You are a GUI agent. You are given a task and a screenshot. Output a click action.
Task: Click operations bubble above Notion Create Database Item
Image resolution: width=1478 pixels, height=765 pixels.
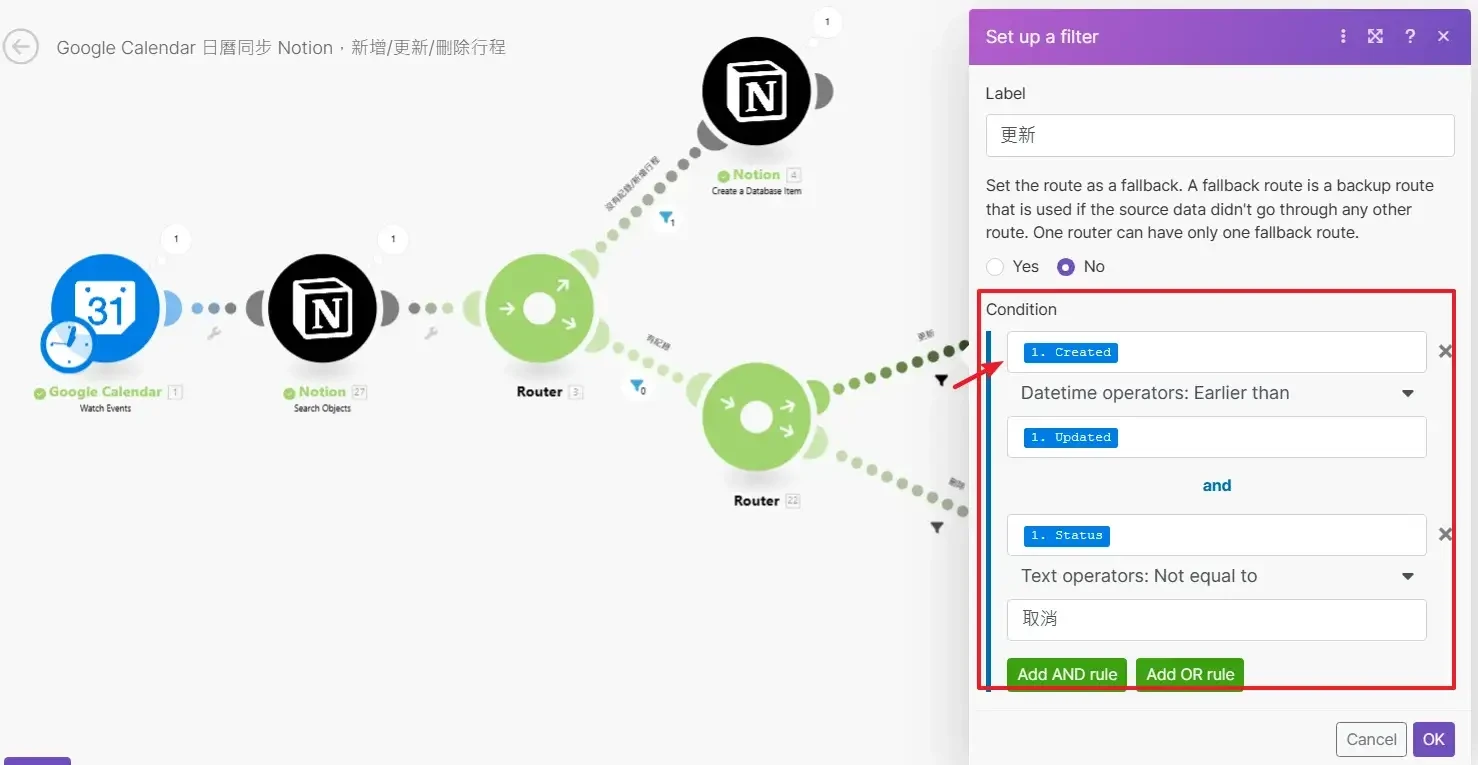coord(827,21)
